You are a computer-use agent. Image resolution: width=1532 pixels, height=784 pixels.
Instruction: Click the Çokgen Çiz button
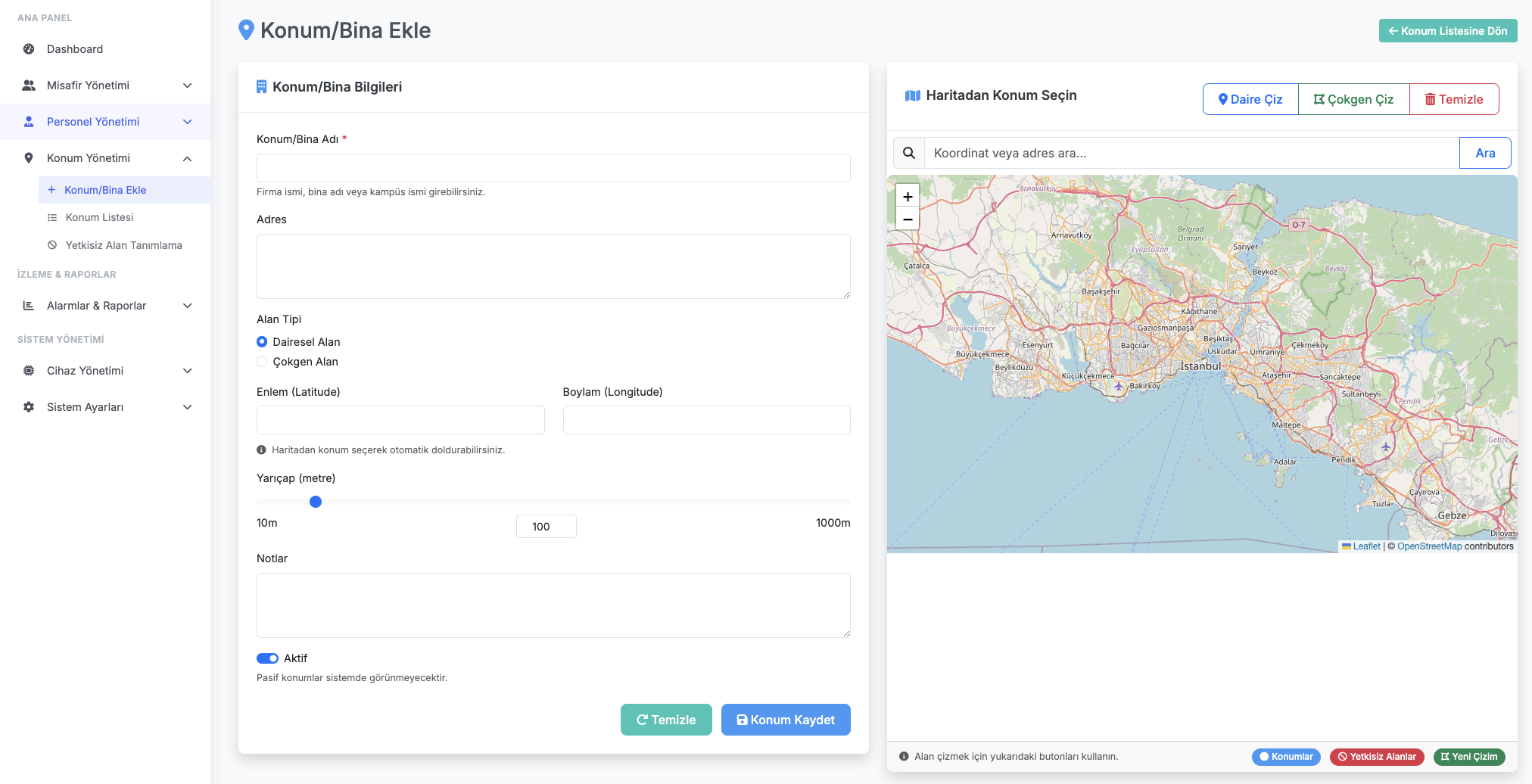[x=1354, y=99]
